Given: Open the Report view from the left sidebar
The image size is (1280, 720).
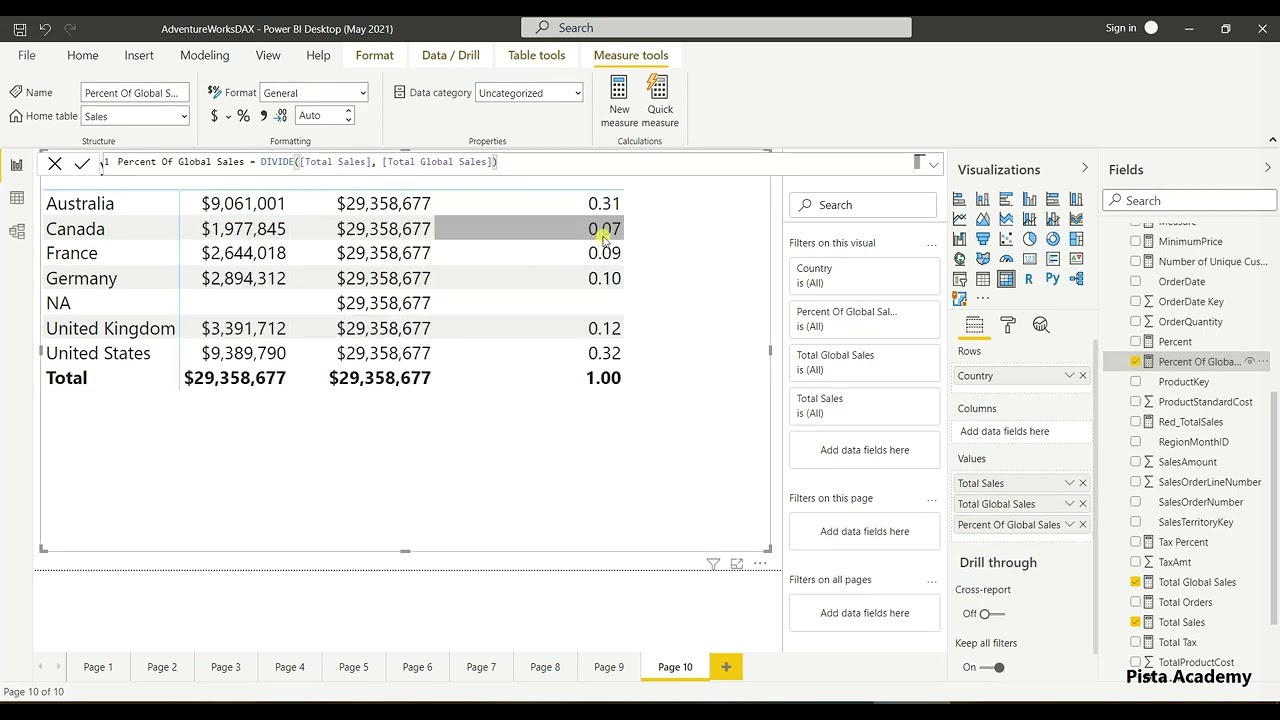Looking at the screenshot, I should (16, 165).
